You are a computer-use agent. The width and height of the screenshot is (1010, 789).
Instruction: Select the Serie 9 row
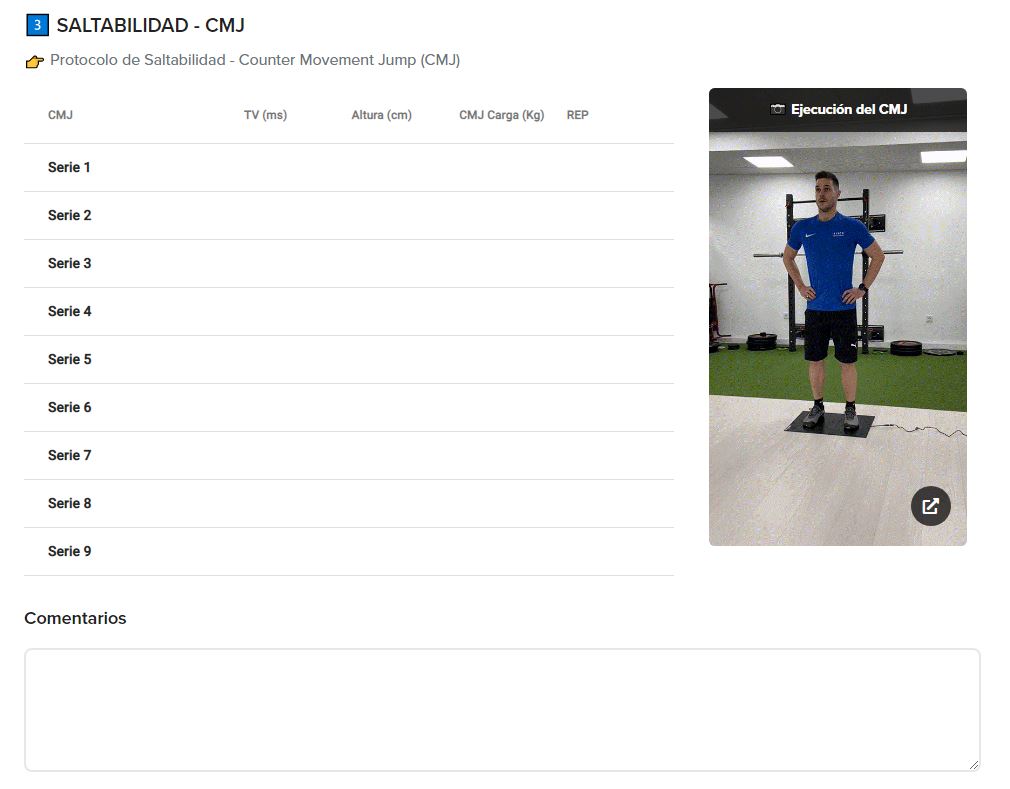pyautogui.click(x=349, y=551)
